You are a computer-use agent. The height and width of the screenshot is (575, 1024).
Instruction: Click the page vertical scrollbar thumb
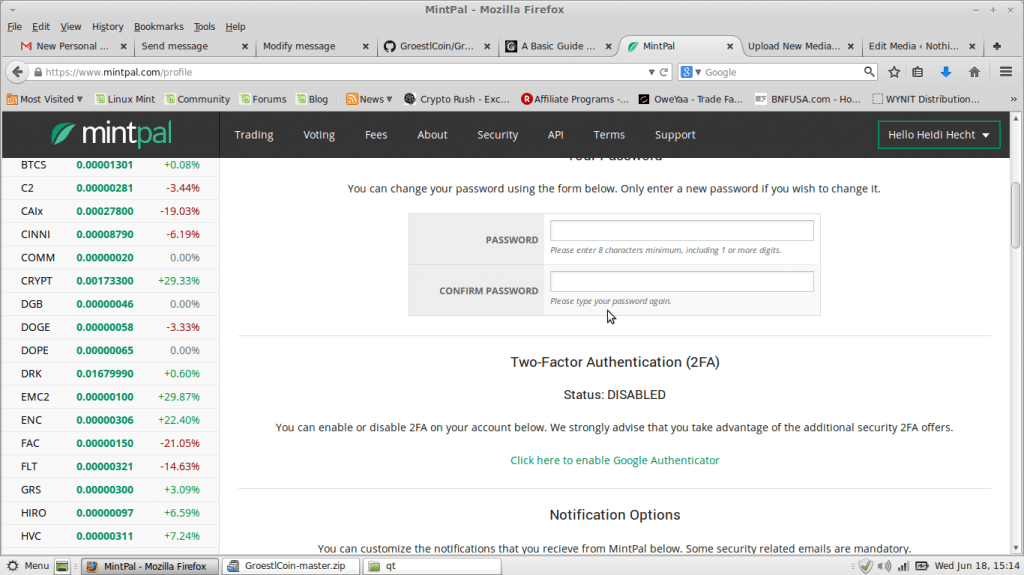[1016, 214]
